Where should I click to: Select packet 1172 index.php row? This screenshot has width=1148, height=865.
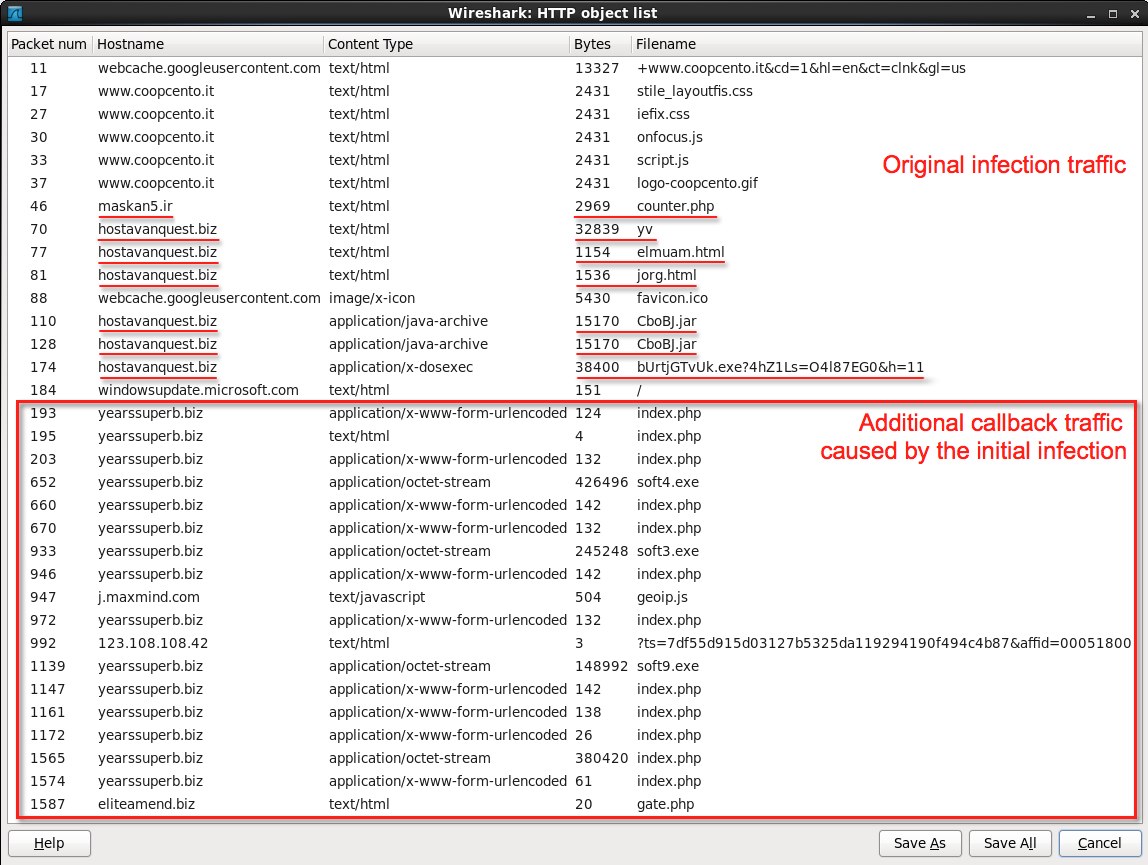[574, 735]
